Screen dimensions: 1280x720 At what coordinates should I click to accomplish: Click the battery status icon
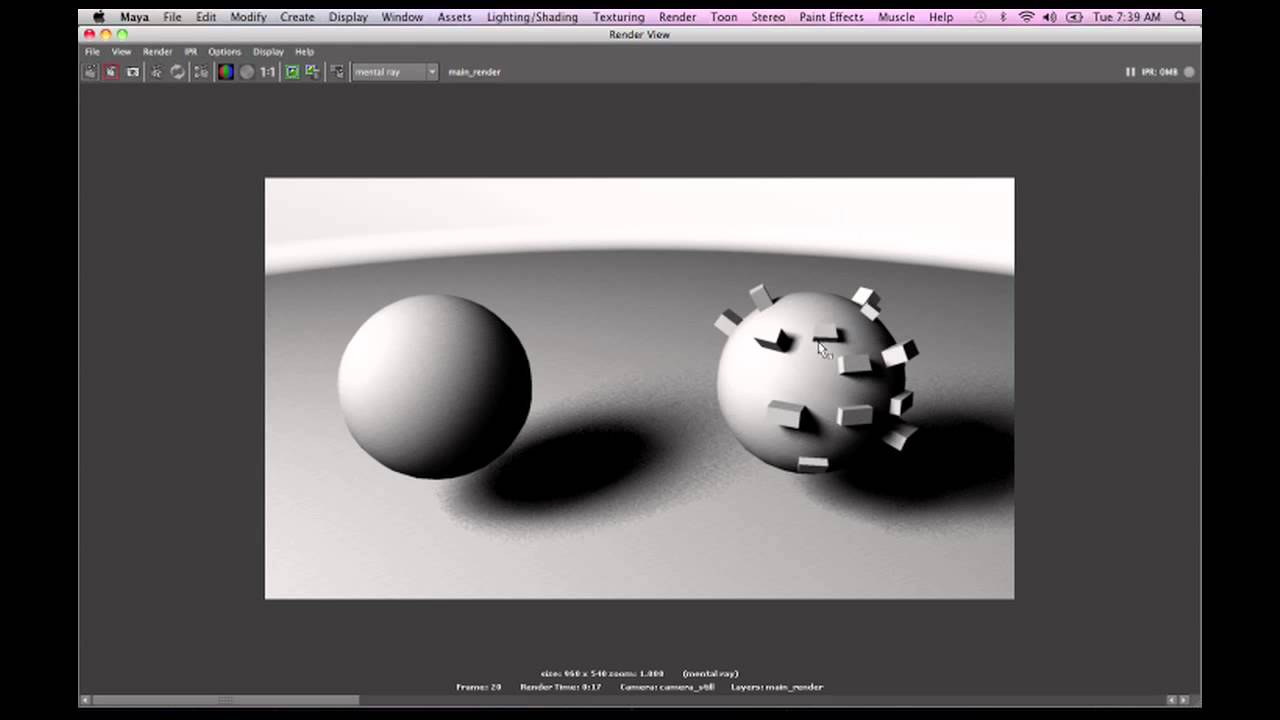[x=1074, y=17]
